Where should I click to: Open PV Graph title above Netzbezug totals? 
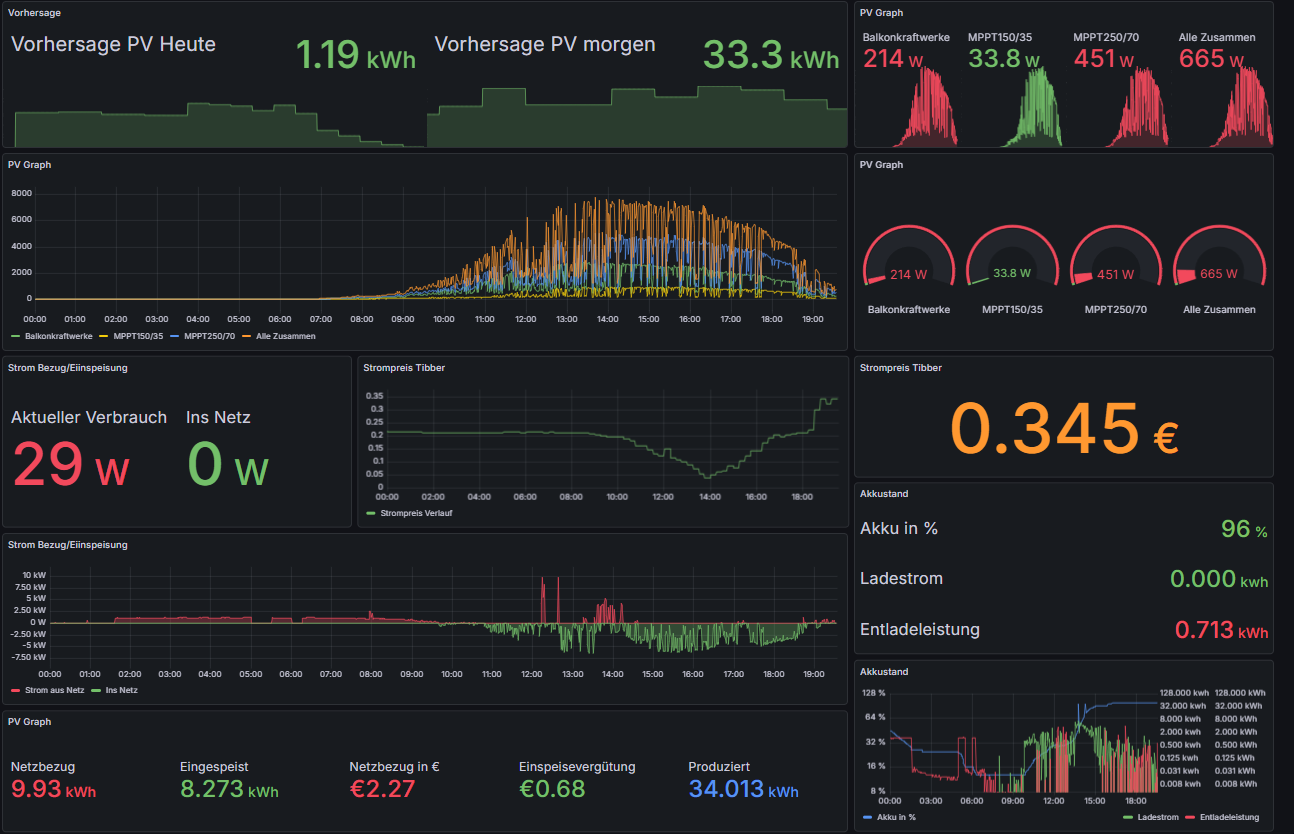29,722
